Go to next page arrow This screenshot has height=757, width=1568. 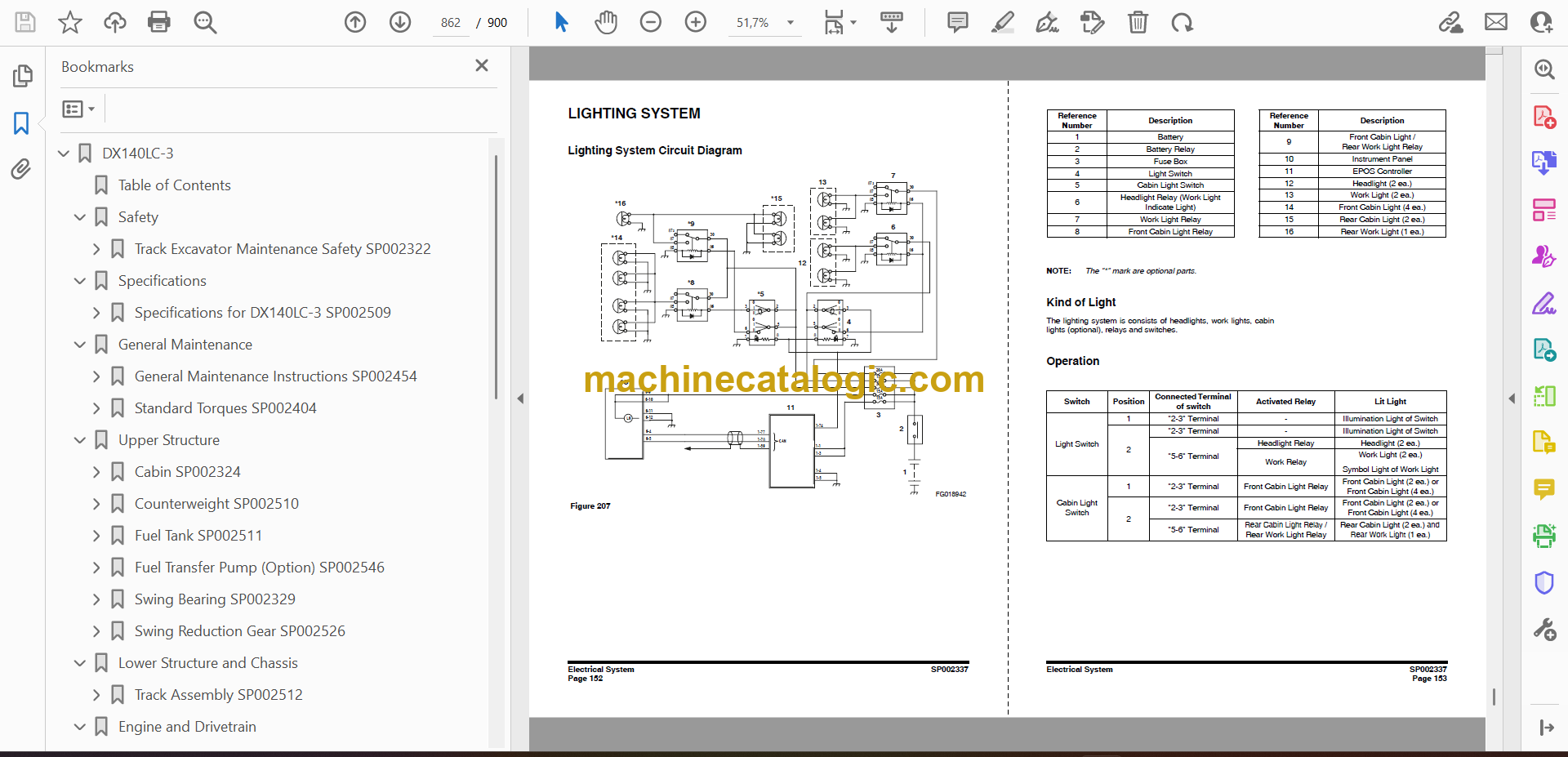[400, 22]
